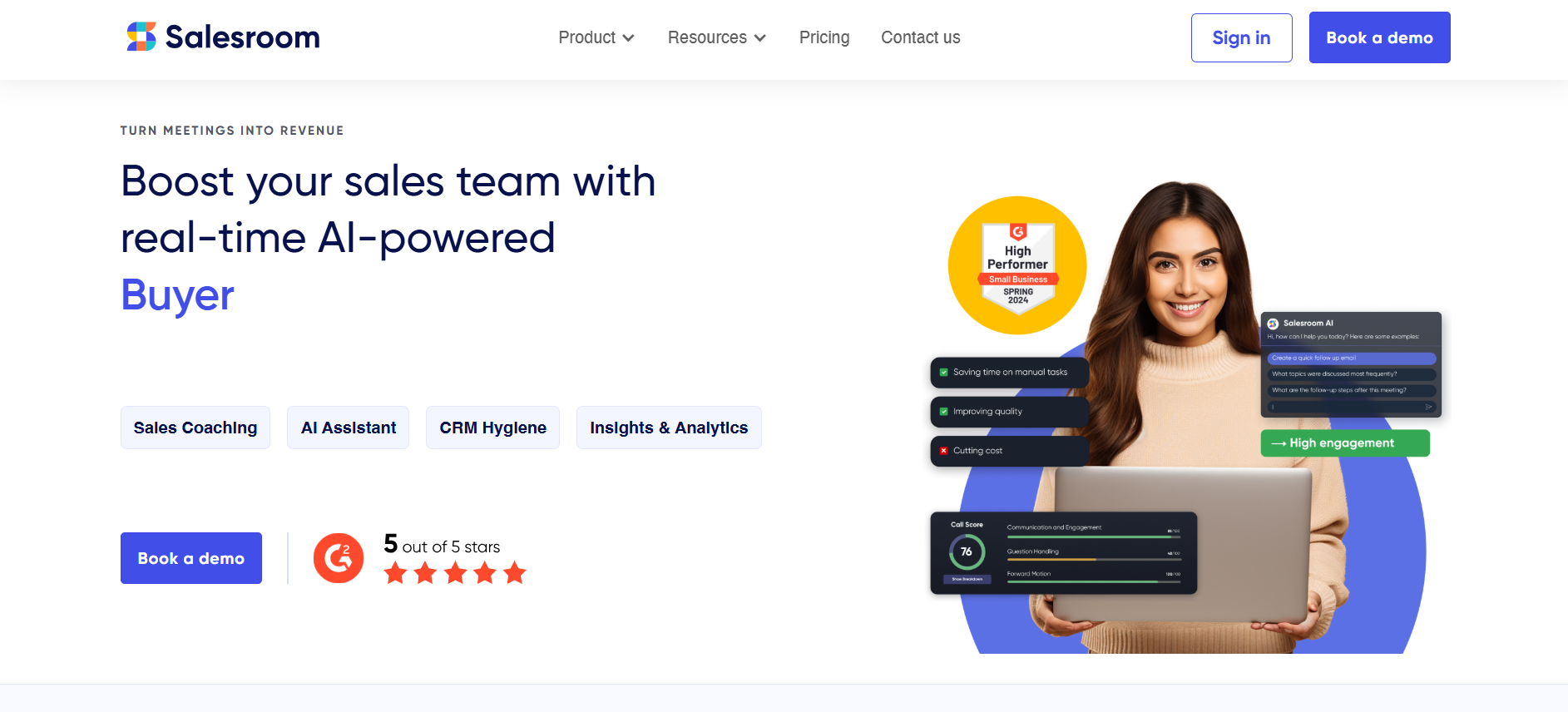Click the Salesroom AI chat avatar icon

[1273, 324]
